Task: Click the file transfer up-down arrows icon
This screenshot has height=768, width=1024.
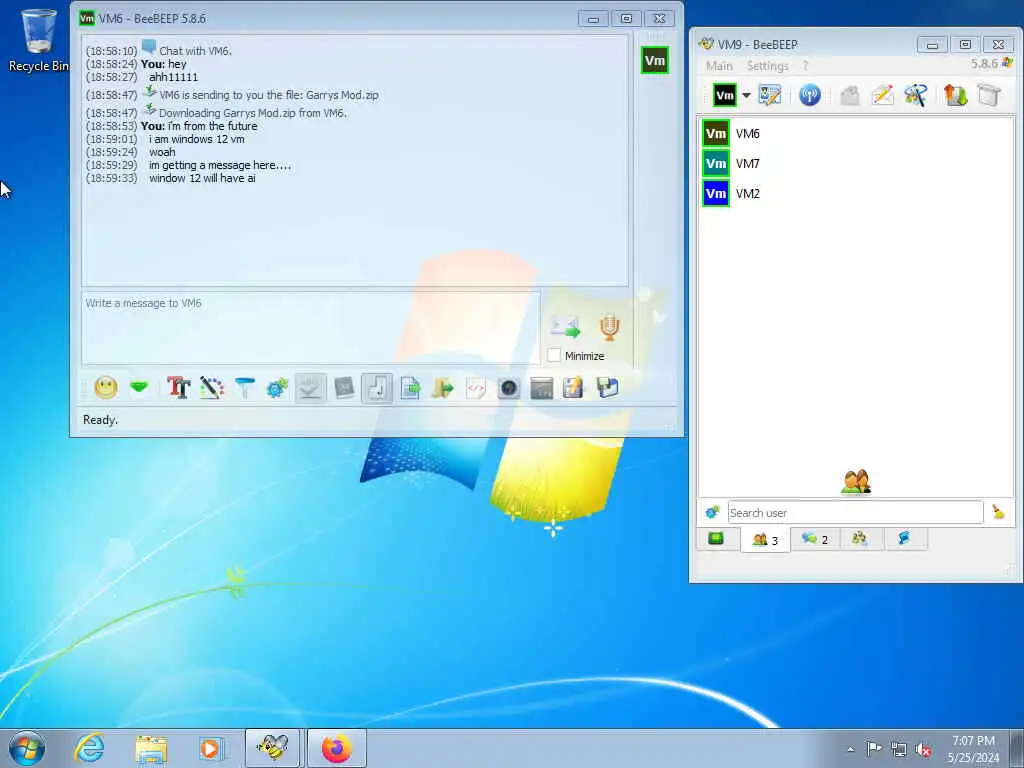Action: click(x=955, y=95)
